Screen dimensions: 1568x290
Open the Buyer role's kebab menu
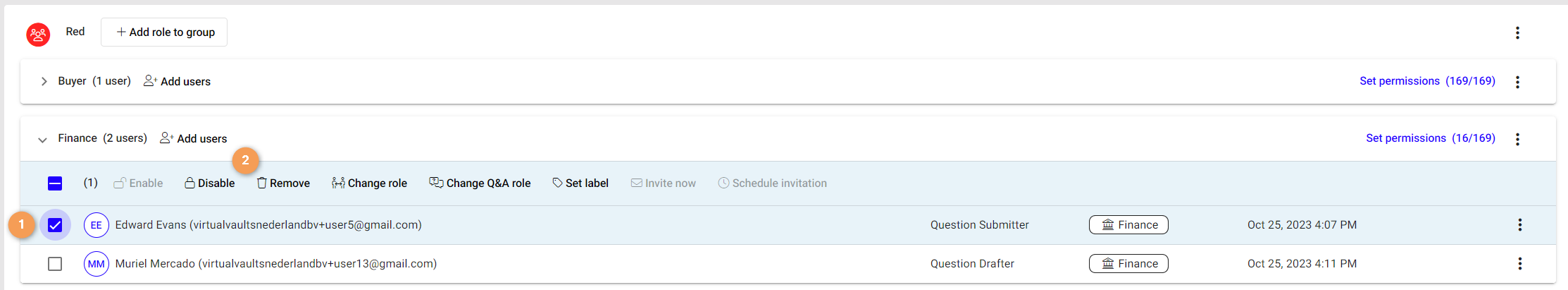pos(1517,82)
